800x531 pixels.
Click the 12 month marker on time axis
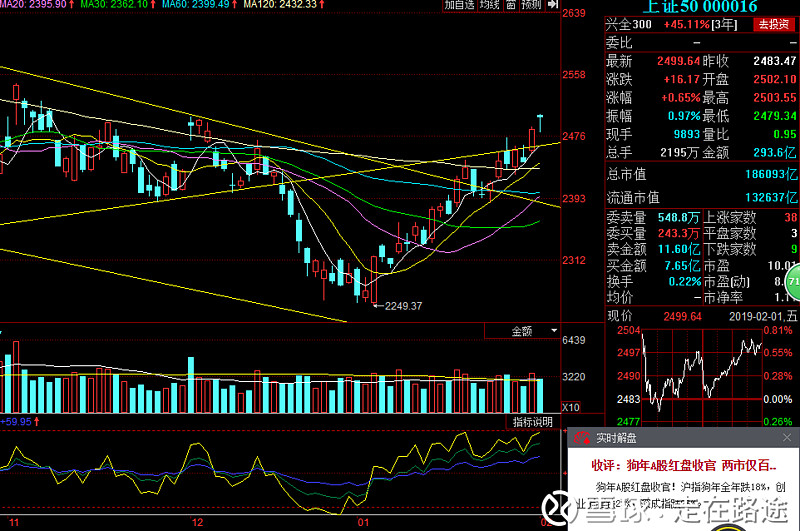pos(197,522)
